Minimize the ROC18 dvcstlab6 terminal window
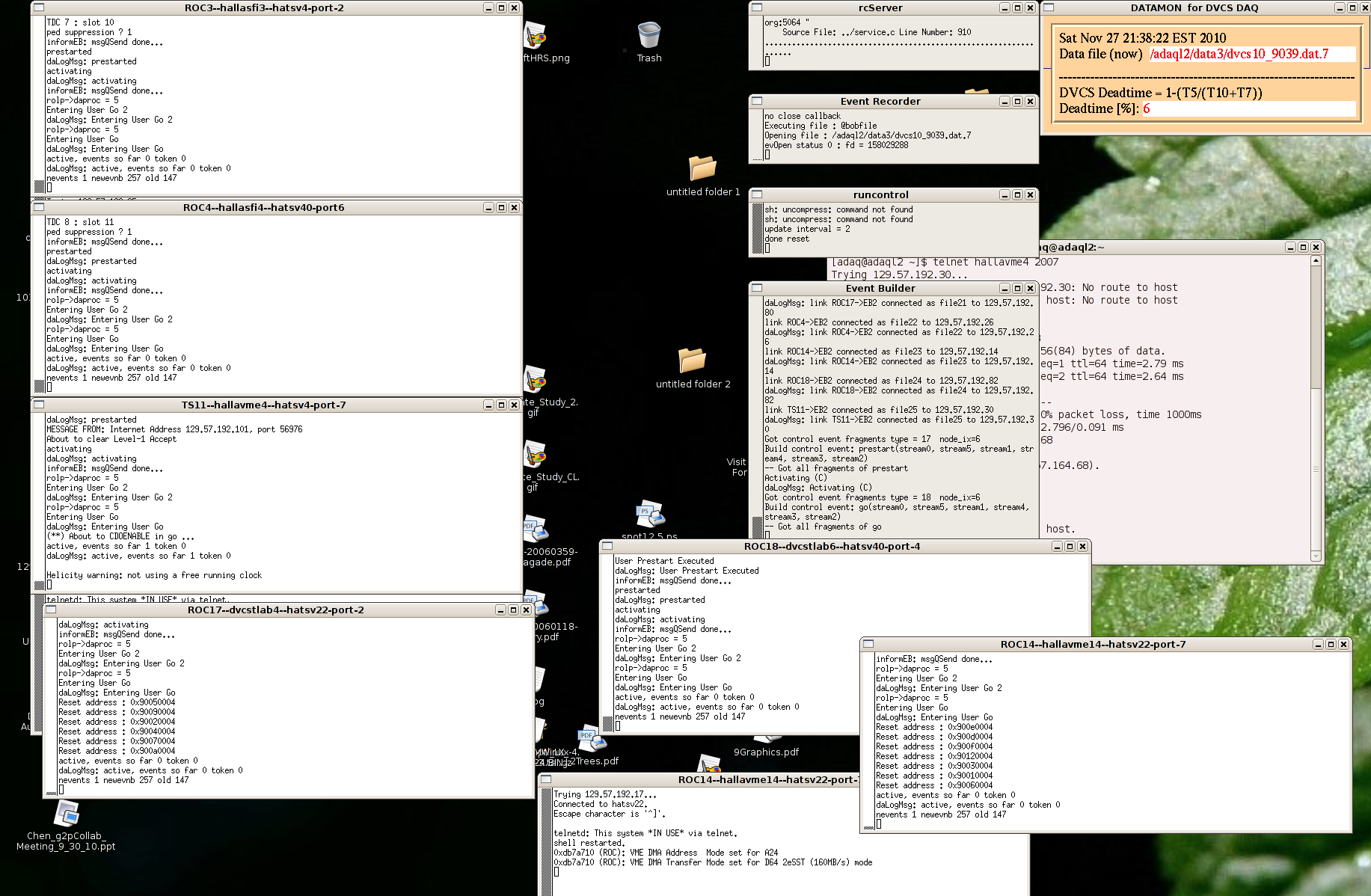Viewport: 1371px width, 896px height. (x=1057, y=546)
